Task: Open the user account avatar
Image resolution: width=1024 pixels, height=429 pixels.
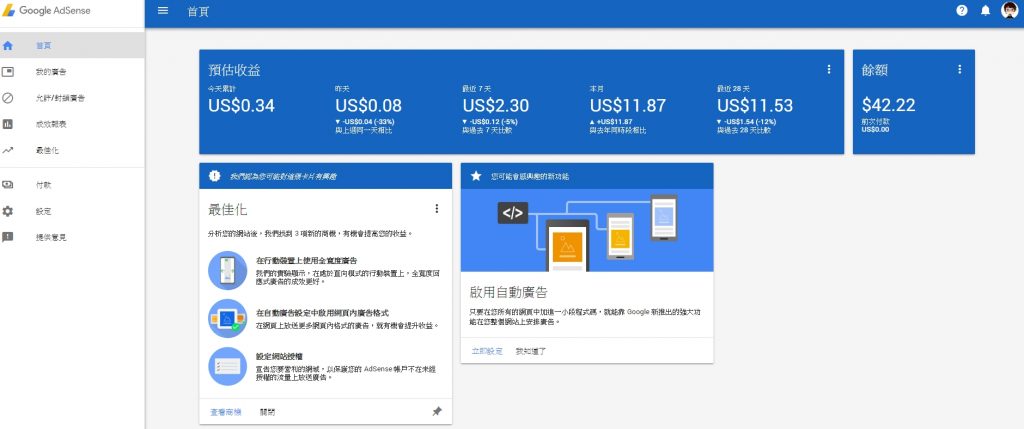Action: [x=1008, y=11]
